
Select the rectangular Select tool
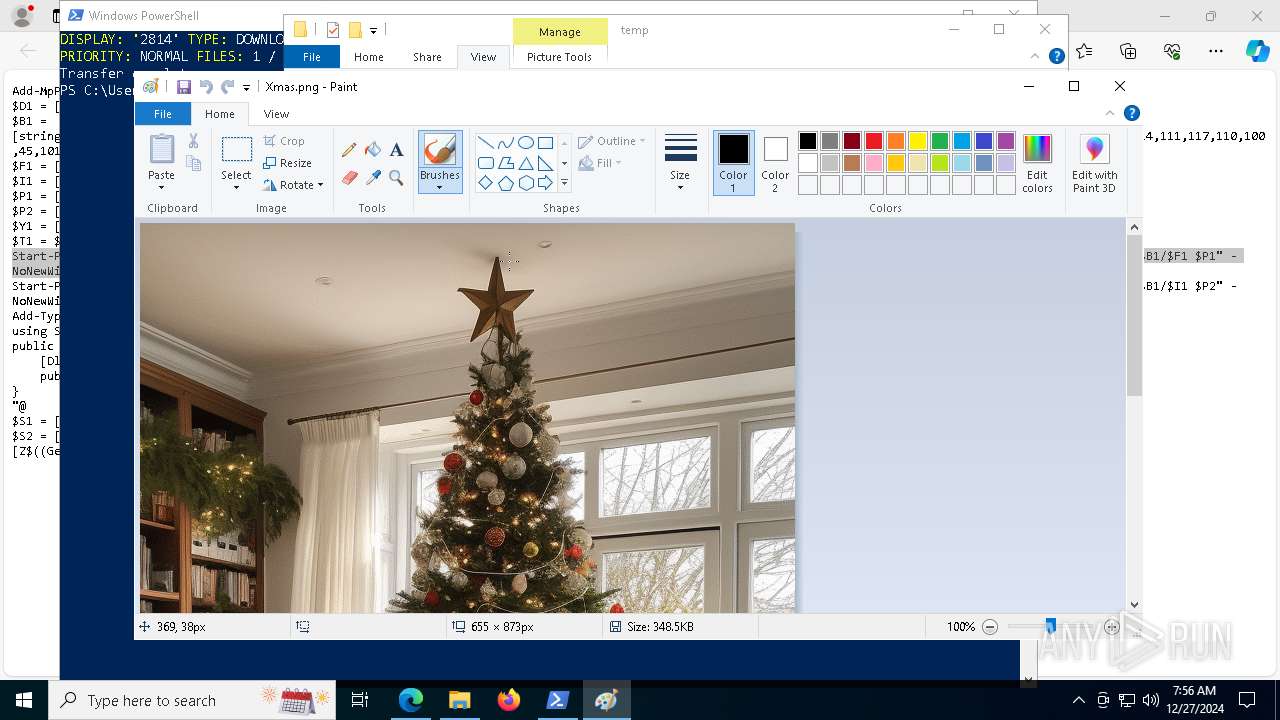pos(236,150)
